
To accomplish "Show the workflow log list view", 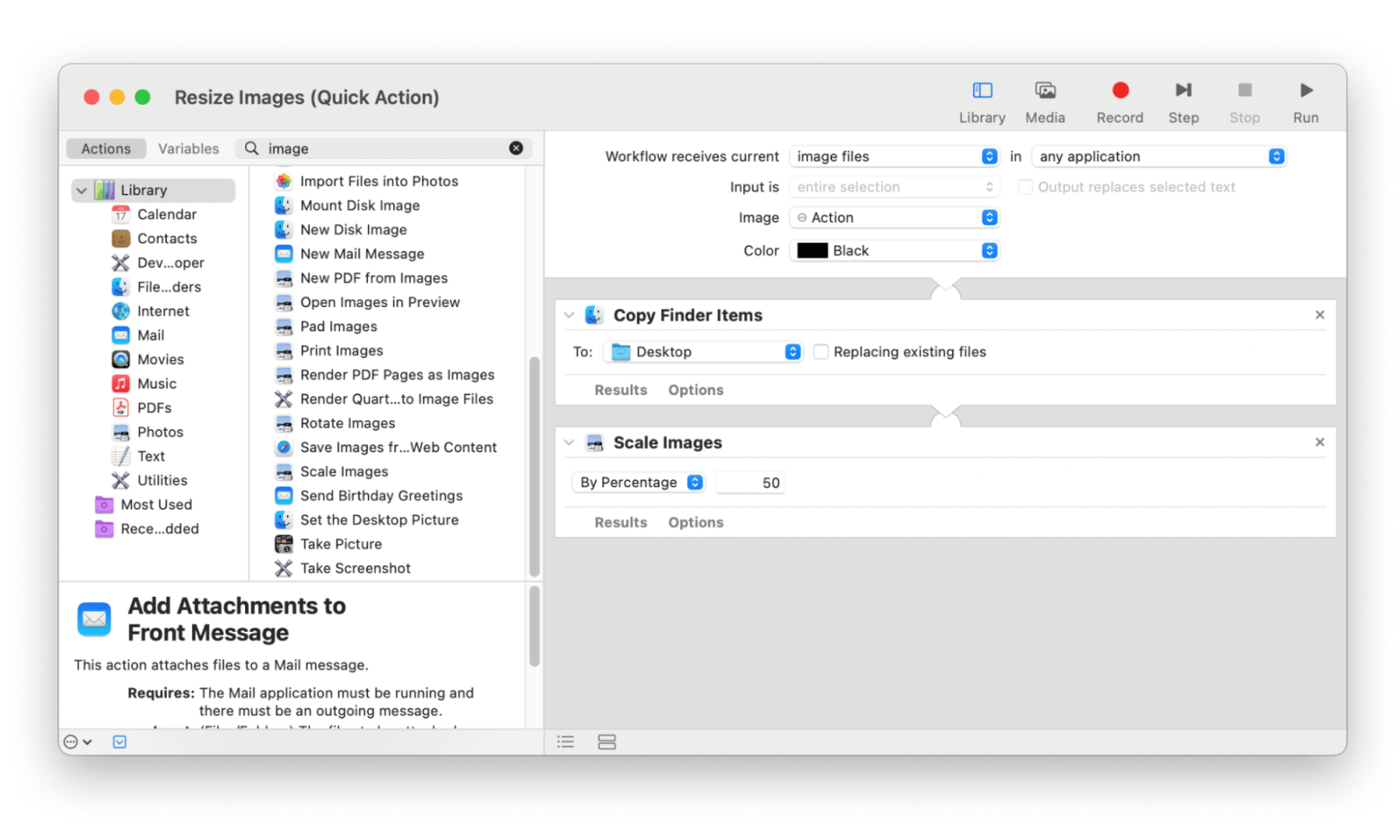I will 565,742.
